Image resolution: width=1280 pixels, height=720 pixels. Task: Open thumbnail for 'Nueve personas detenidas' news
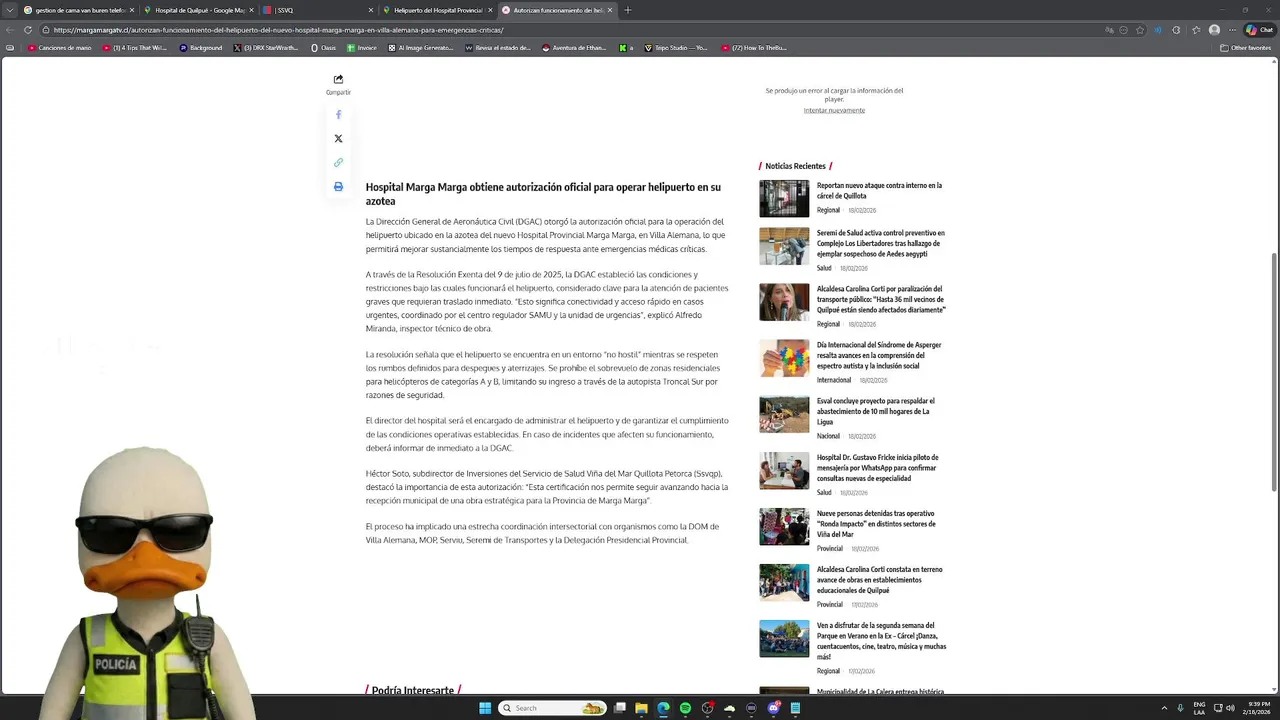click(784, 526)
